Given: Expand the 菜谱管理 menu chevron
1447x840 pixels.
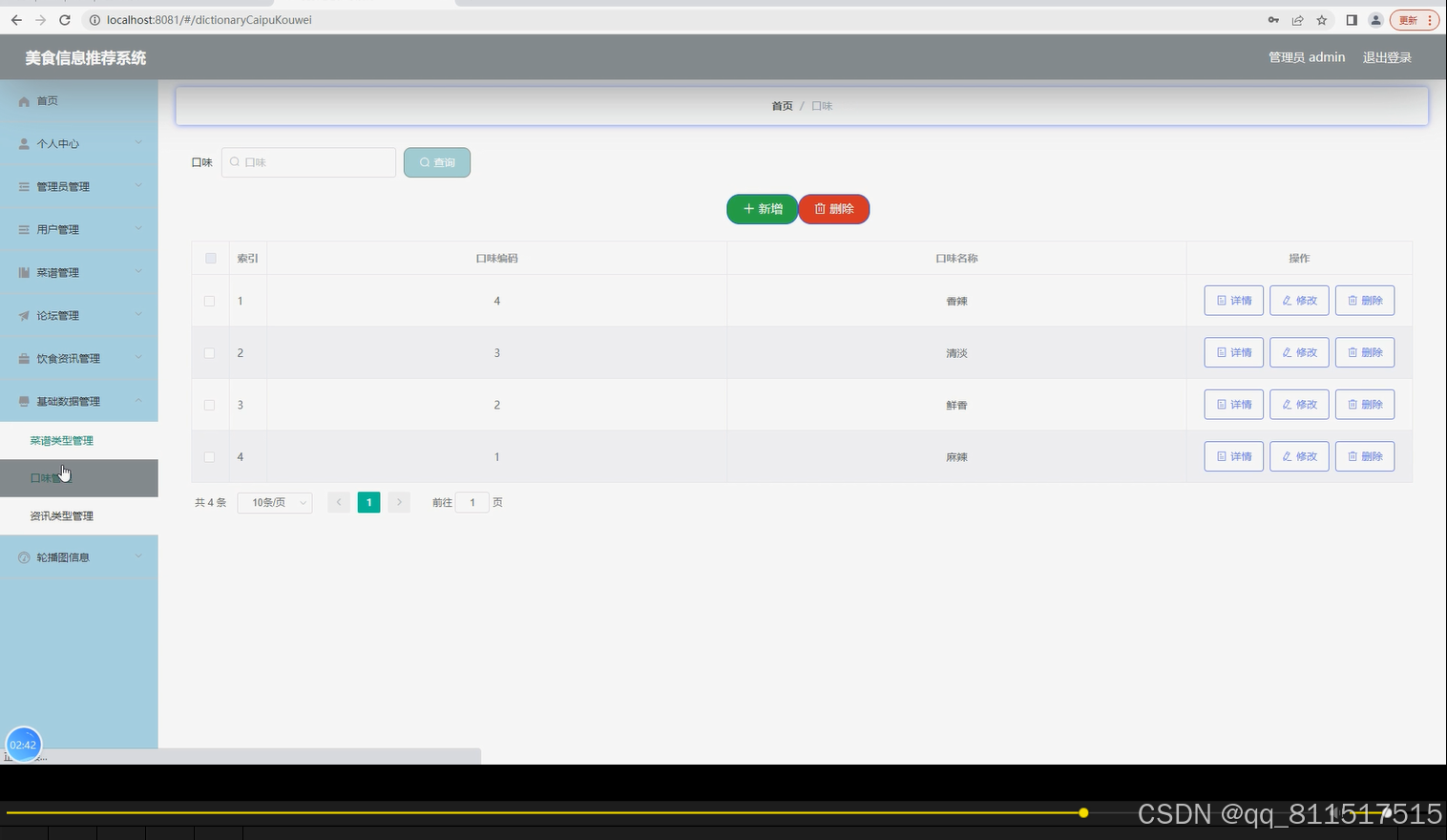Looking at the screenshot, I should tap(138, 272).
